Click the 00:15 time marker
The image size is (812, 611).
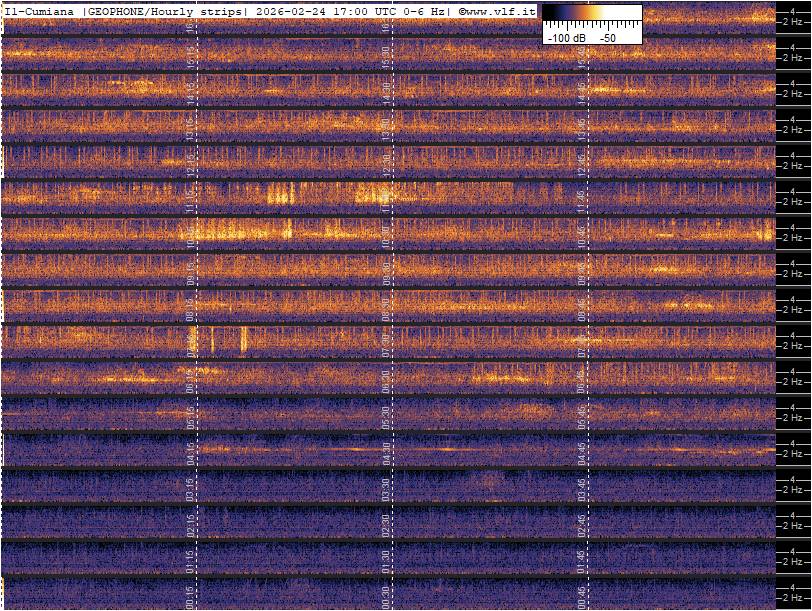[190, 593]
